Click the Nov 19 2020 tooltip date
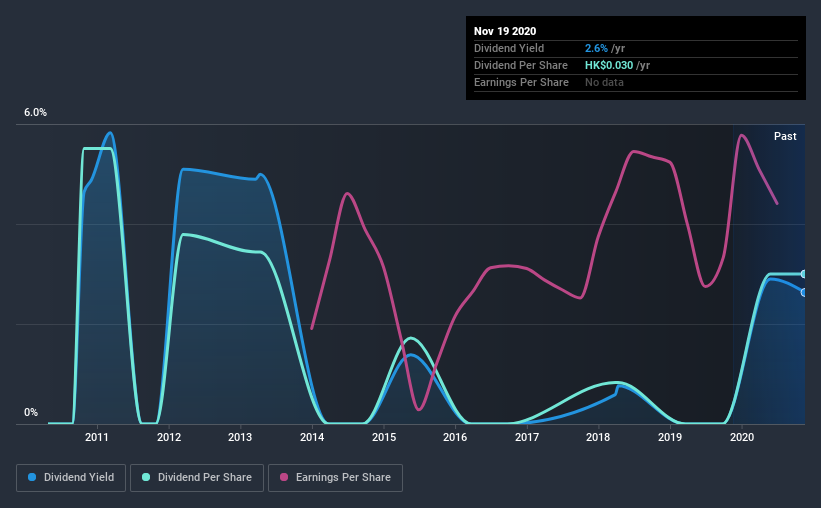 coord(505,31)
